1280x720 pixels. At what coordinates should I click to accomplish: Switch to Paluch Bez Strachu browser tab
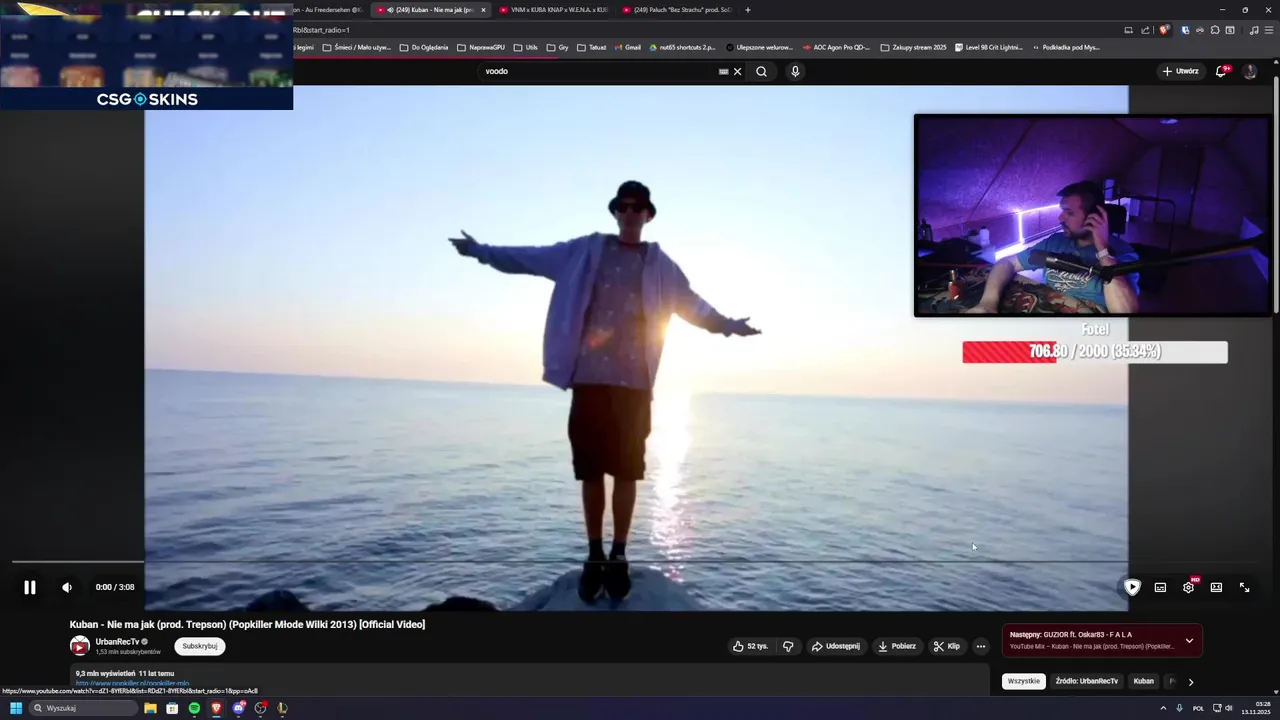(676, 10)
